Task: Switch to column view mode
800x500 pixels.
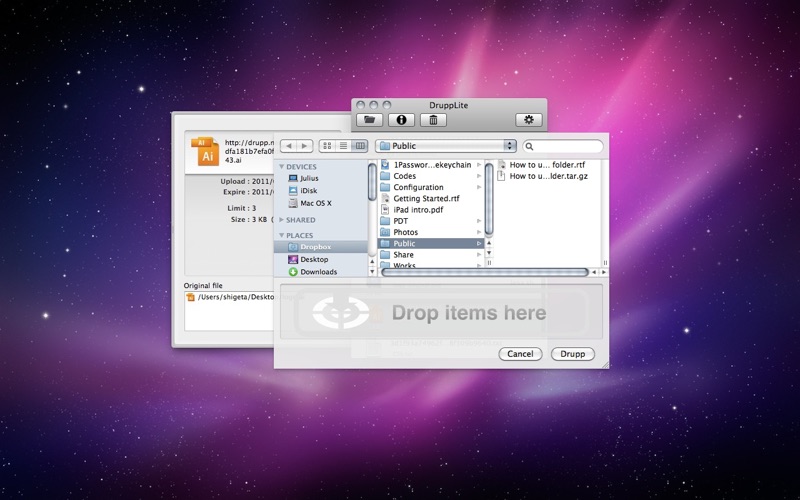Action: click(x=360, y=146)
